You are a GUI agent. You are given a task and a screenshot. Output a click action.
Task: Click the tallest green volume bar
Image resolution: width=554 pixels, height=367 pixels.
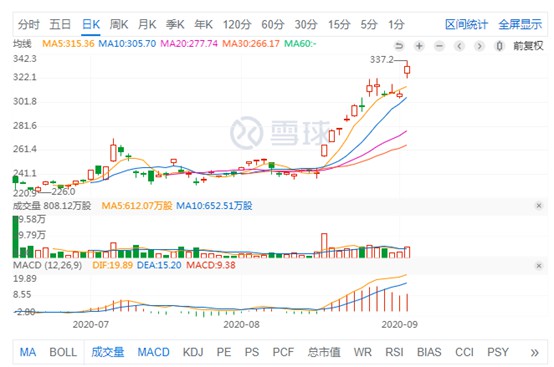coord(15,237)
